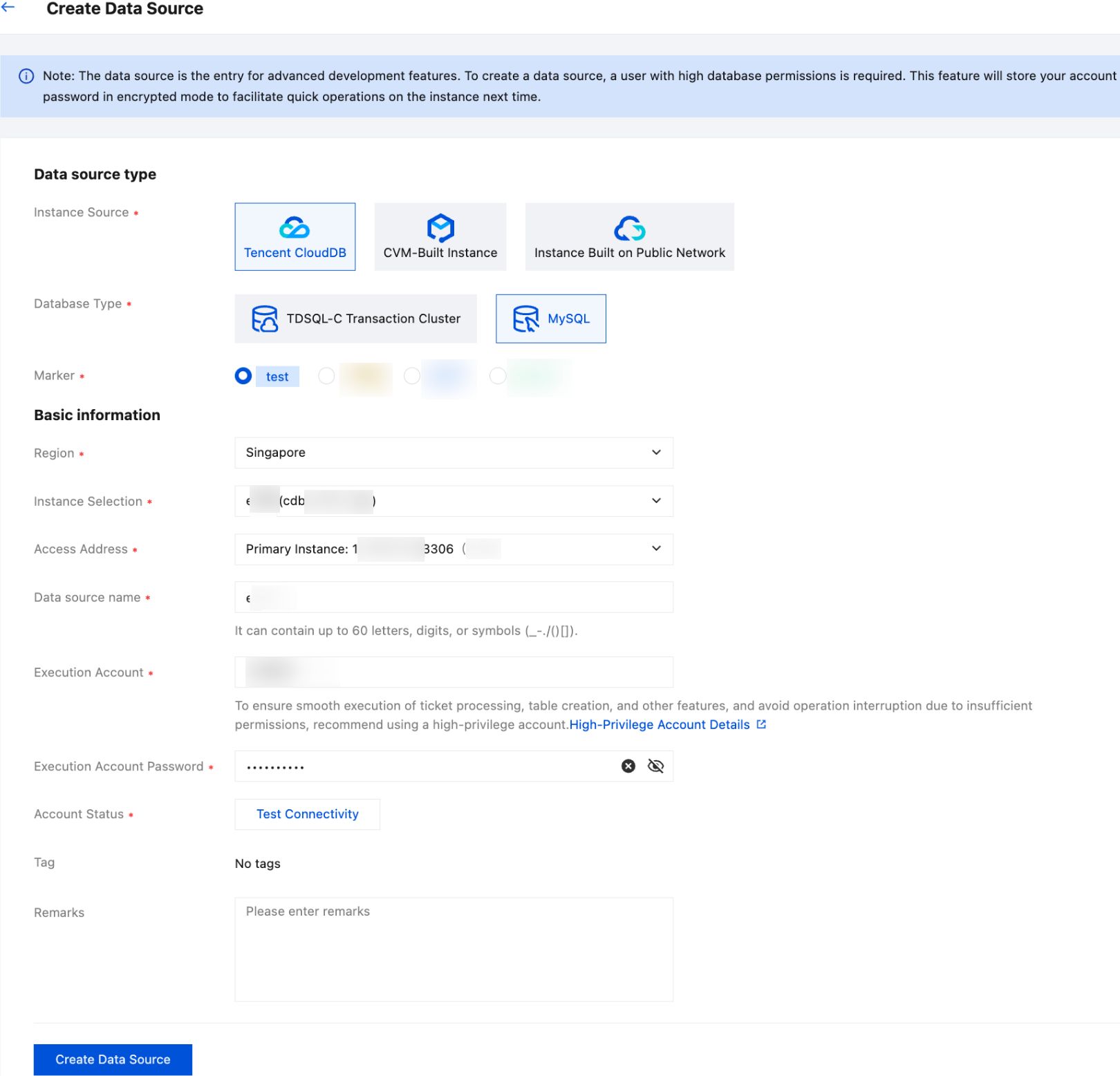Click the Test Connectivity button
The height and width of the screenshot is (1076, 1120).
308,814
